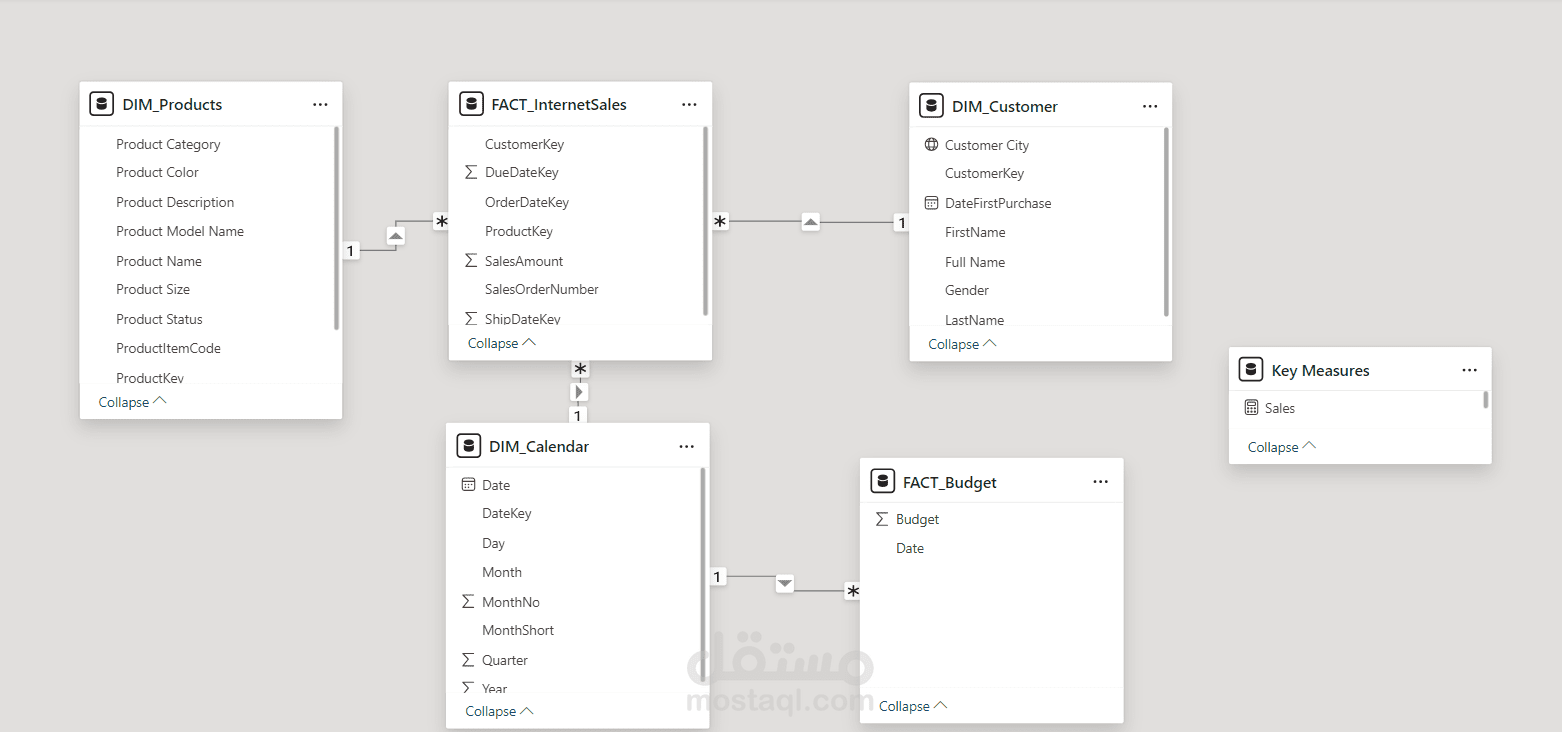Click the calculator icon next to Sales measure

1251,408
